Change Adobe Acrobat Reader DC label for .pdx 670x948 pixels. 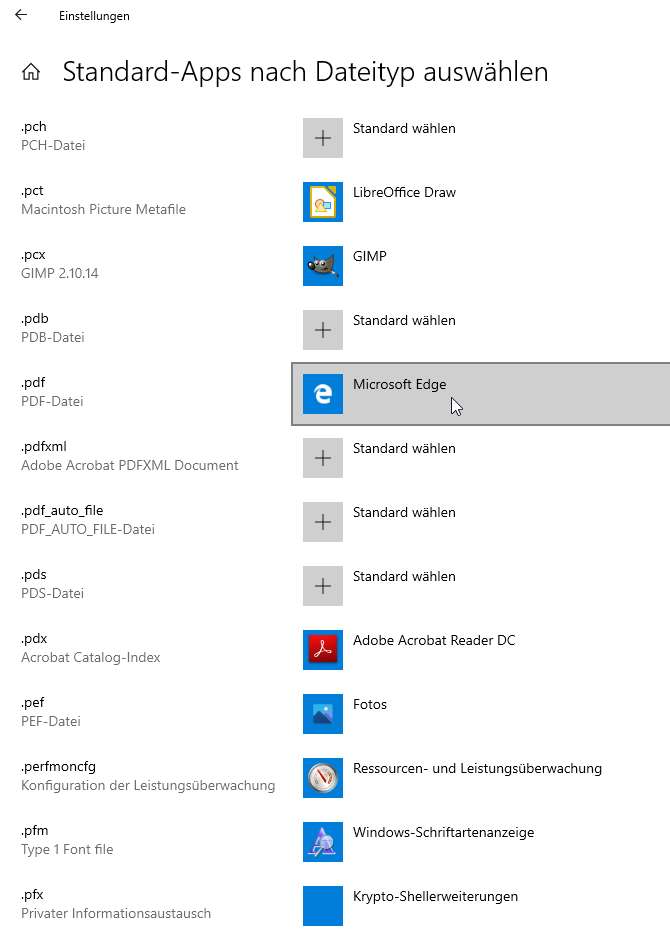tap(434, 640)
